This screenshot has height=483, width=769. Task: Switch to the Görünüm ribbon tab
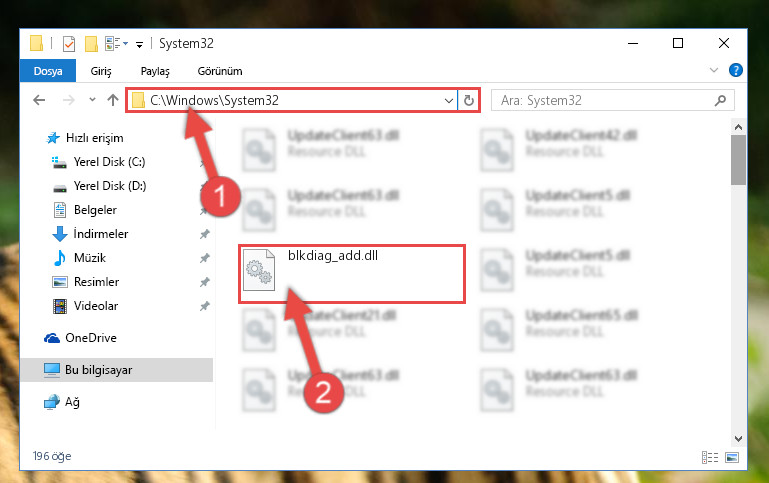[x=220, y=71]
